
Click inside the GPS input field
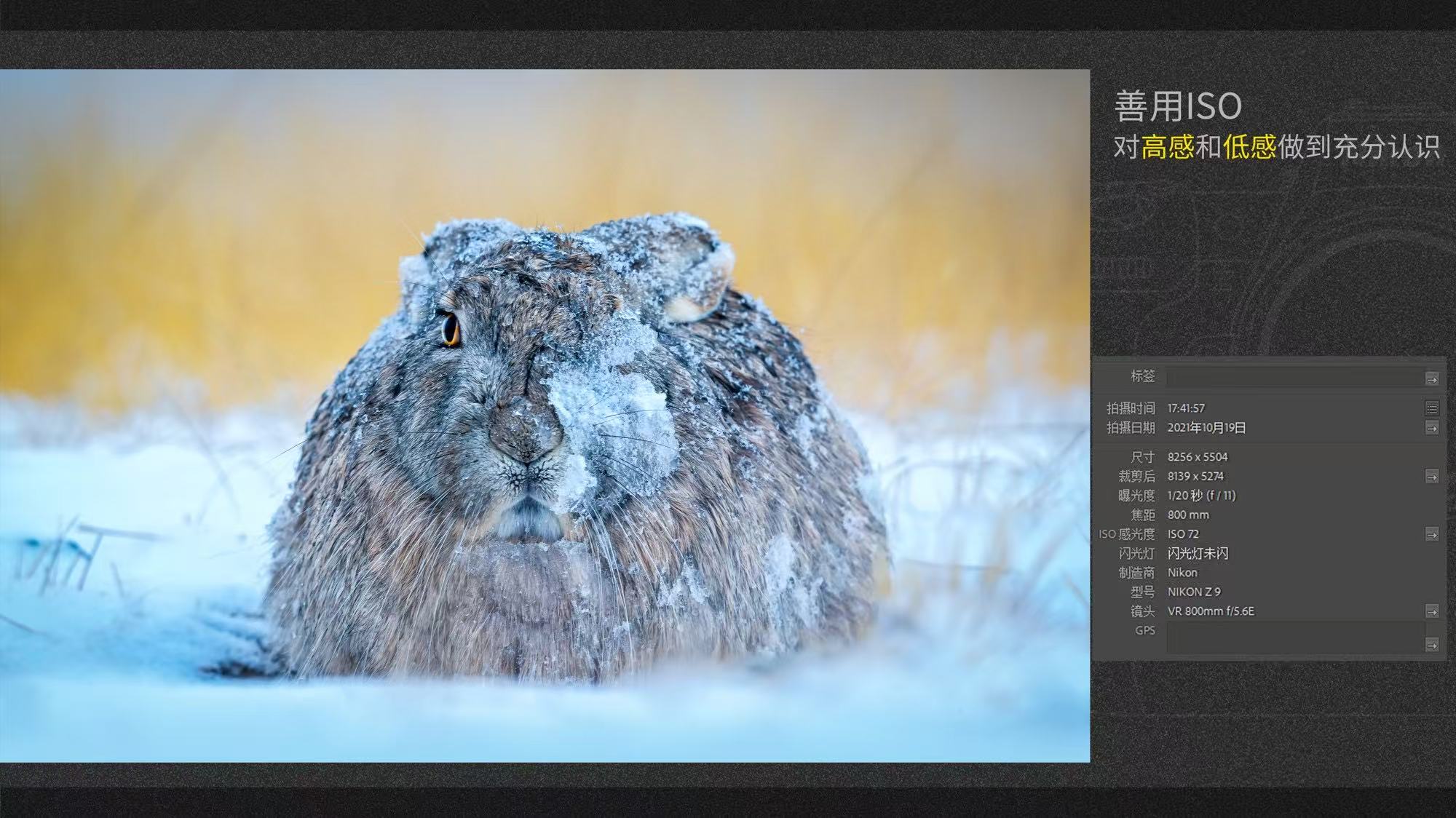(x=1294, y=638)
